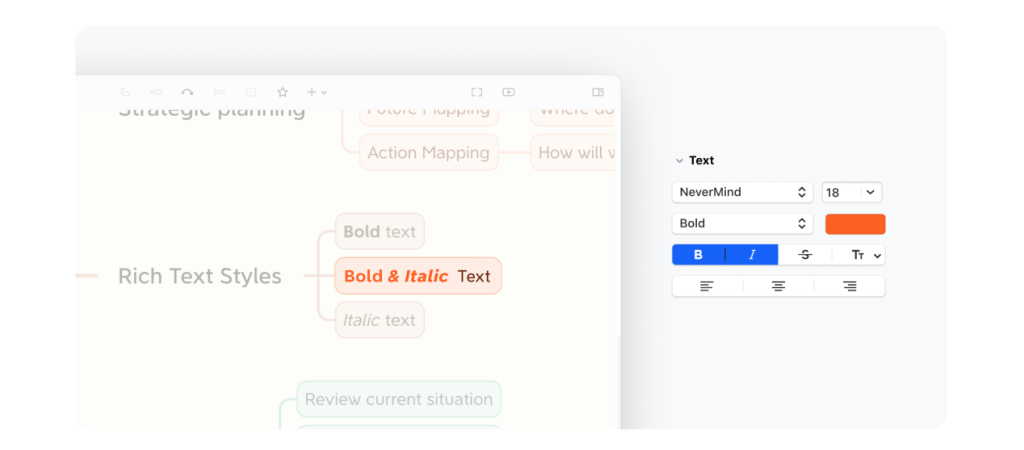1024x450 pixels.
Task: Select the Bold & Italic Text topic
Action: click(x=418, y=276)
